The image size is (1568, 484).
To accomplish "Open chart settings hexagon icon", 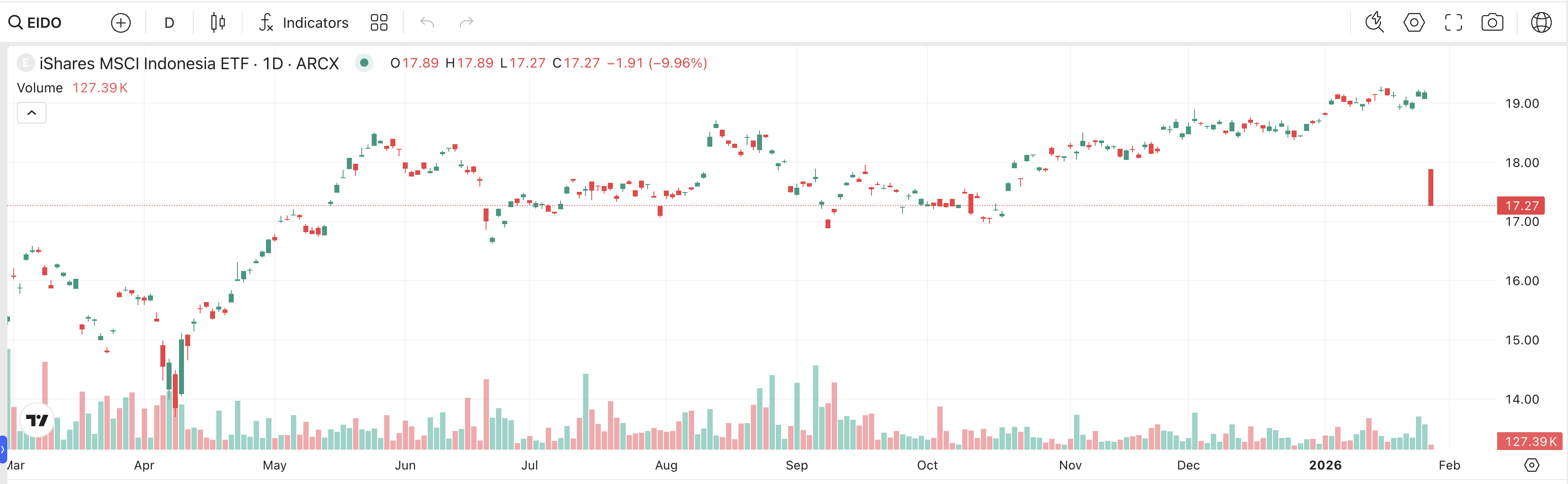I will [x=1413, y=22].
